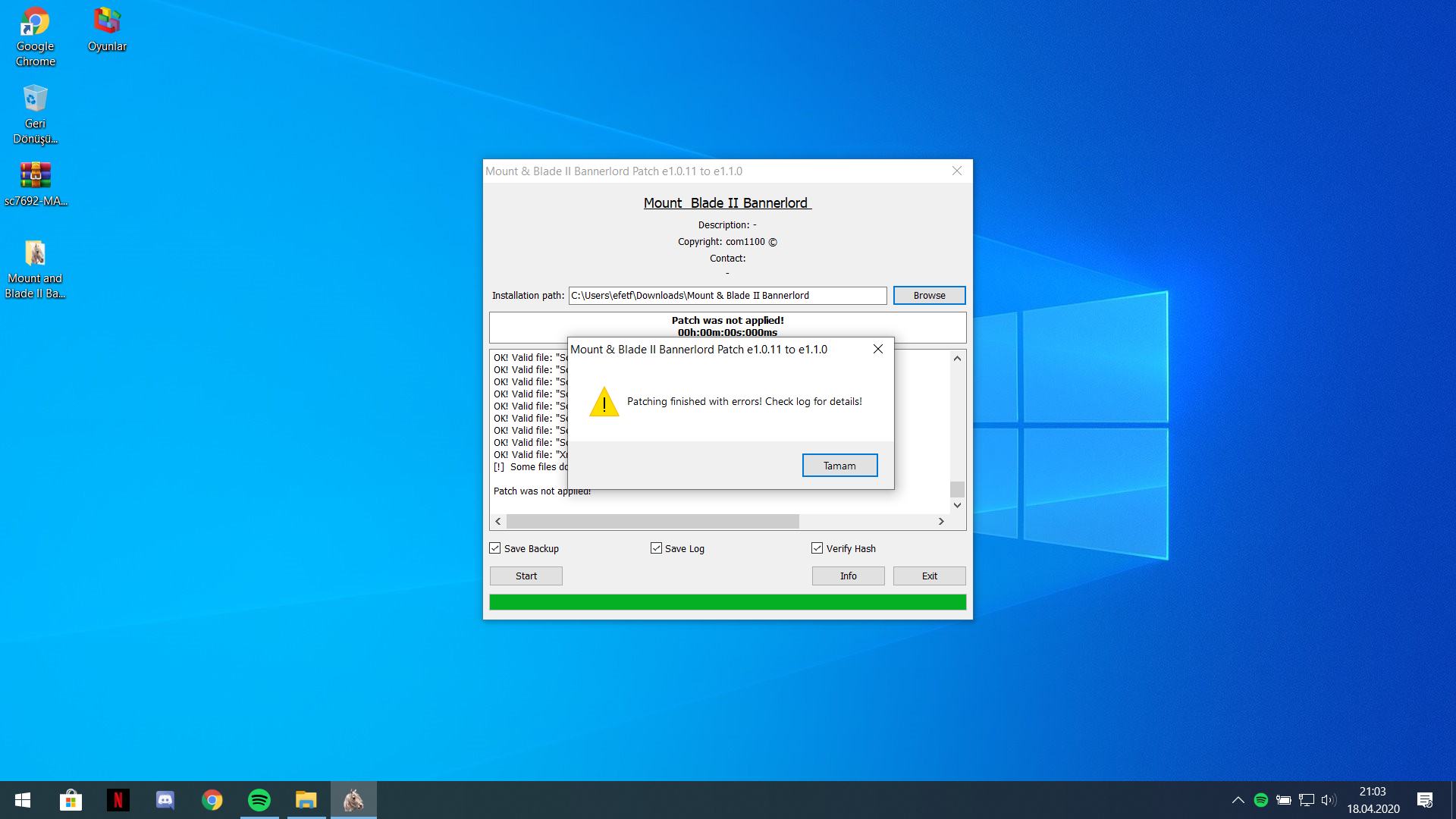This screenshot has width=1456, height=819.
Task: Click the log's scroll up arrow
Action: click(x=957, y=359)
